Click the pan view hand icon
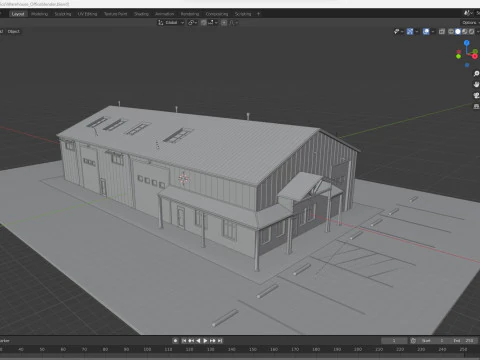The height and width of the screenshot is (360, 480). [476, 84]
